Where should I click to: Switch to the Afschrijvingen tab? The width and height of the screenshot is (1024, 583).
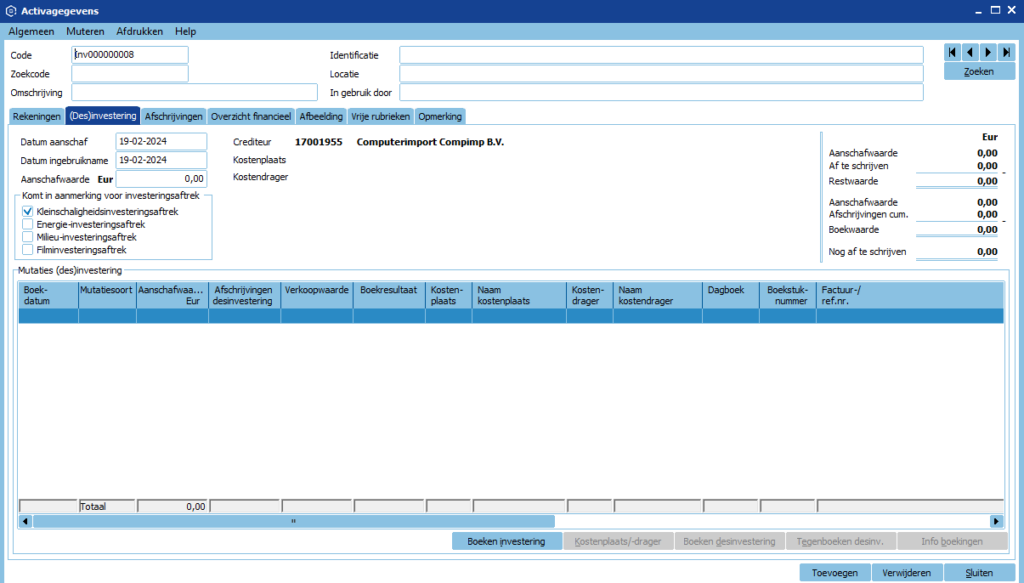pyautogui.click(x=174, y=116)
